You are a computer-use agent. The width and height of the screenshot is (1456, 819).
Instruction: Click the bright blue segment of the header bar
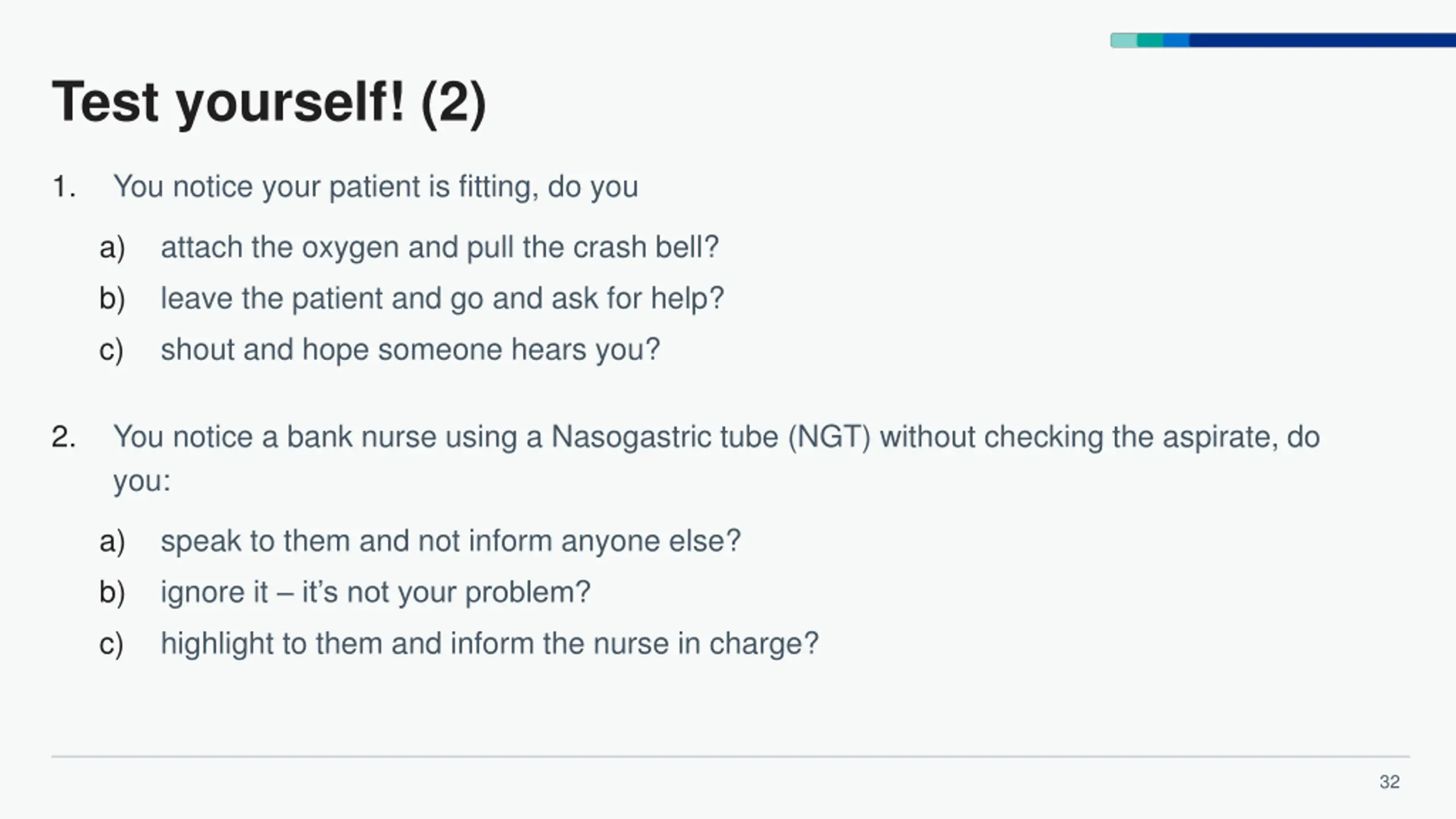pyautogui.click(x=1176, y=40)
